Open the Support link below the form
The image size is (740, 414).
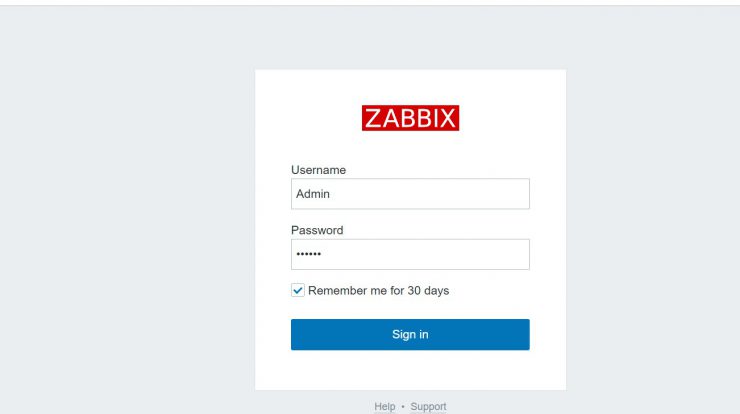coord(428,406)
